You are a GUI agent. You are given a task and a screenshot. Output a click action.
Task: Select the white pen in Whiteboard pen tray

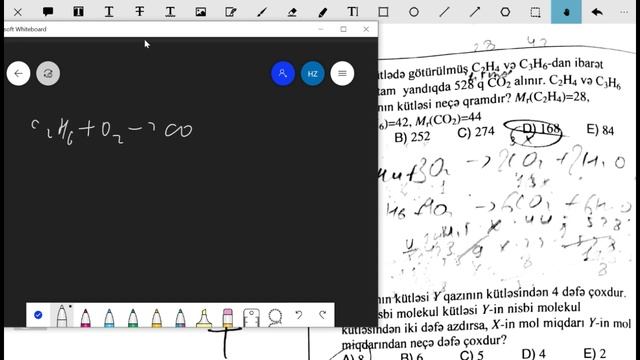pos(62,316)
